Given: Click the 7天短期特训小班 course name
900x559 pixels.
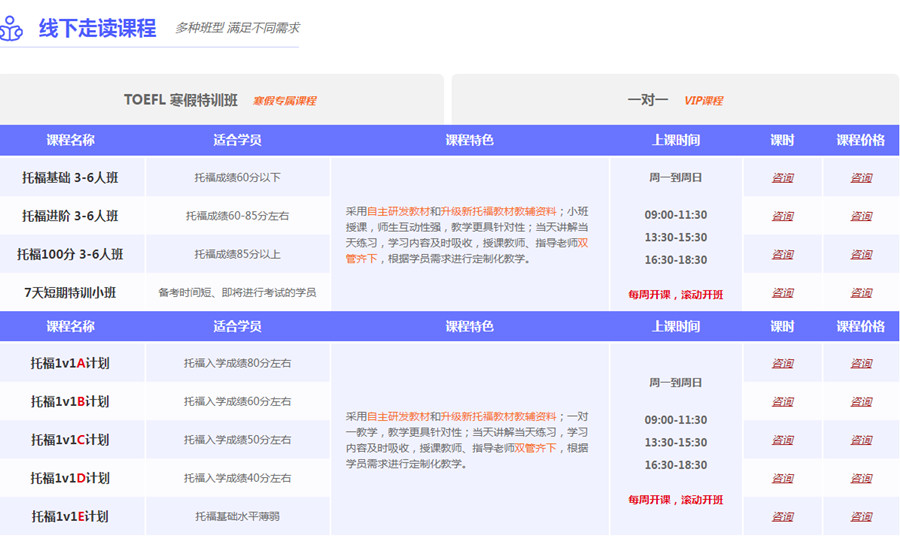Looking at the screenshot, I should pyautogui.click(x=70, y=293).
